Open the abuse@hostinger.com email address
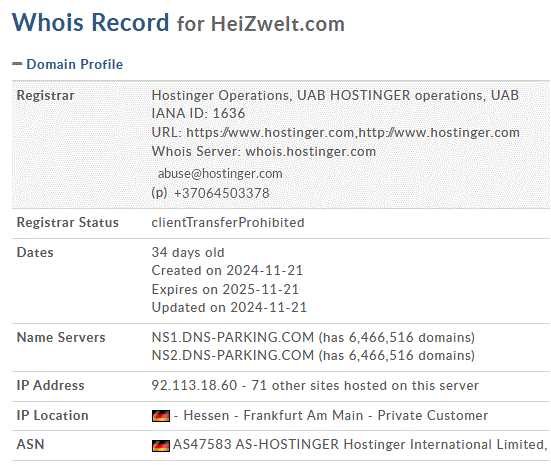Image resolution: width=551 pixels, height=465 pixels. 220,174
